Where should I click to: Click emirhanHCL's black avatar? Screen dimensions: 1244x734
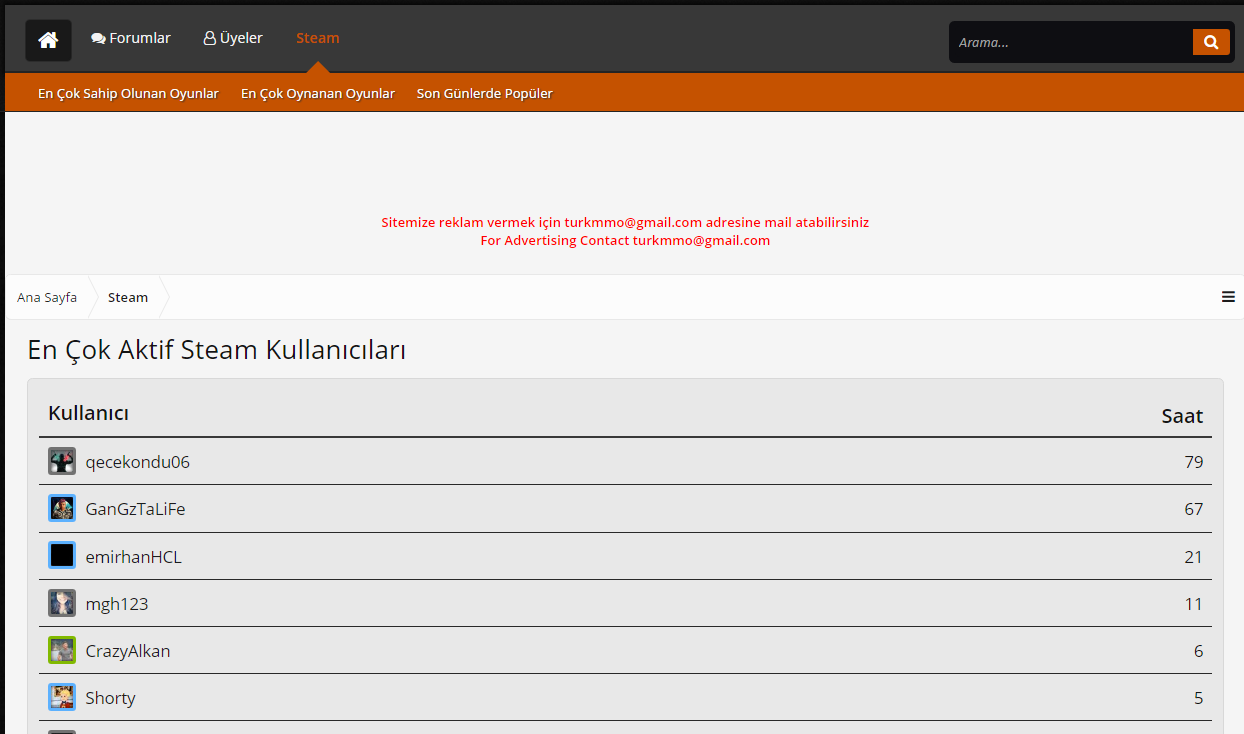(62, 555)
